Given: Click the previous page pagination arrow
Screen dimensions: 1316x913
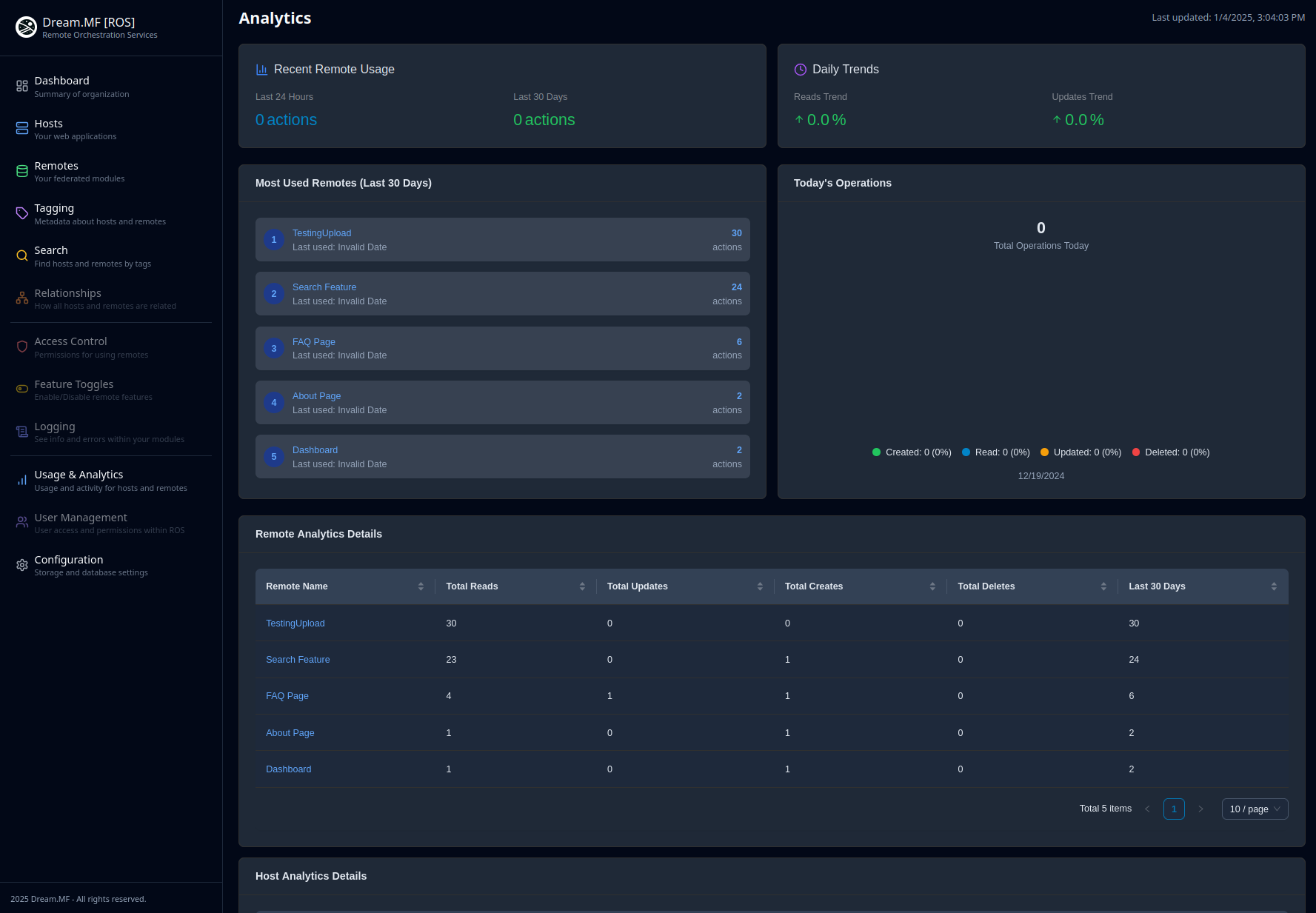Looking at the screenshot, I should click(x=1147, y=809).
